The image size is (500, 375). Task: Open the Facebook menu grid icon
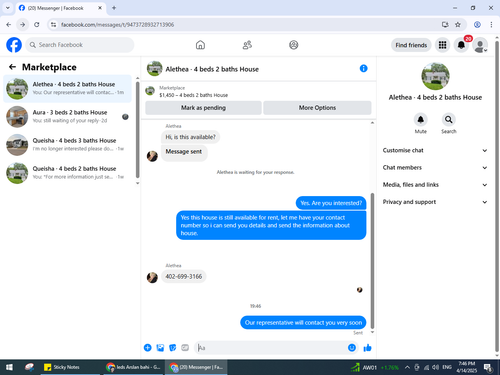442,45
